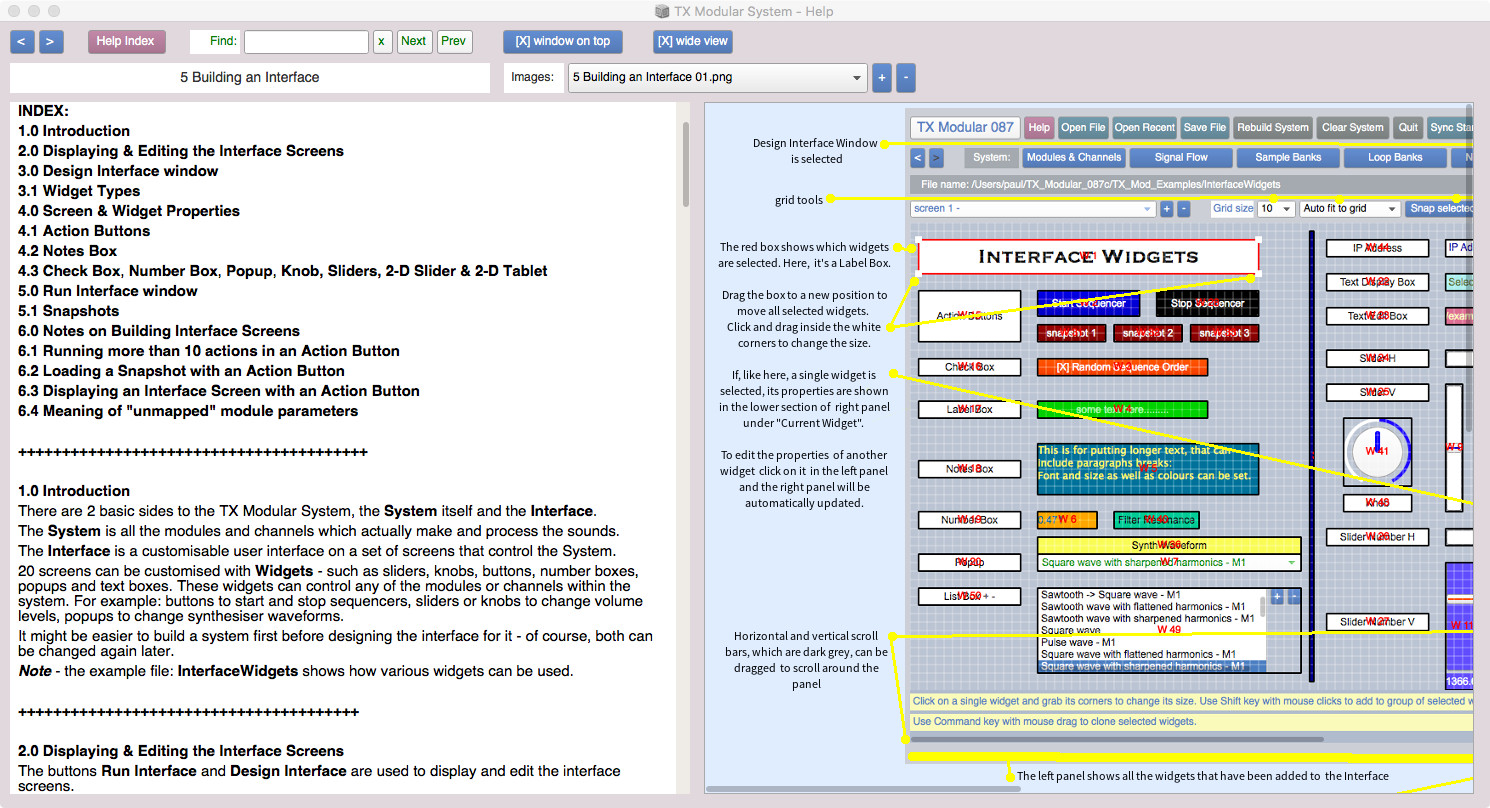Click the Synth Waveform popup in the image
The width and height of the screenshot is (1490, 808).
[x=1168, y=562]
